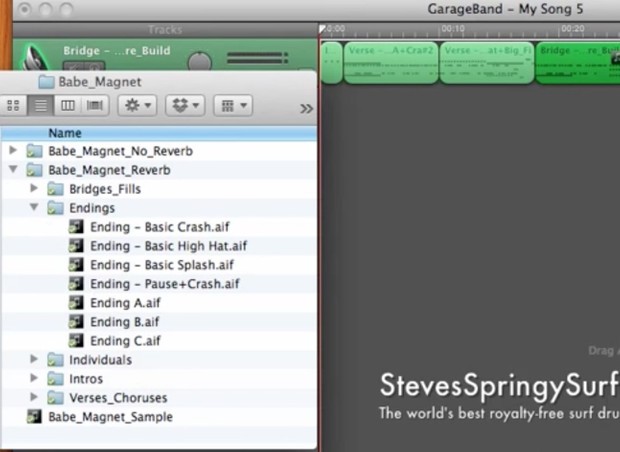Screen dimensions: 620x452
Task: Select the 'Verse - ...A+Cra#2' region
Action: pyautogui.click(x=391, y=62)
